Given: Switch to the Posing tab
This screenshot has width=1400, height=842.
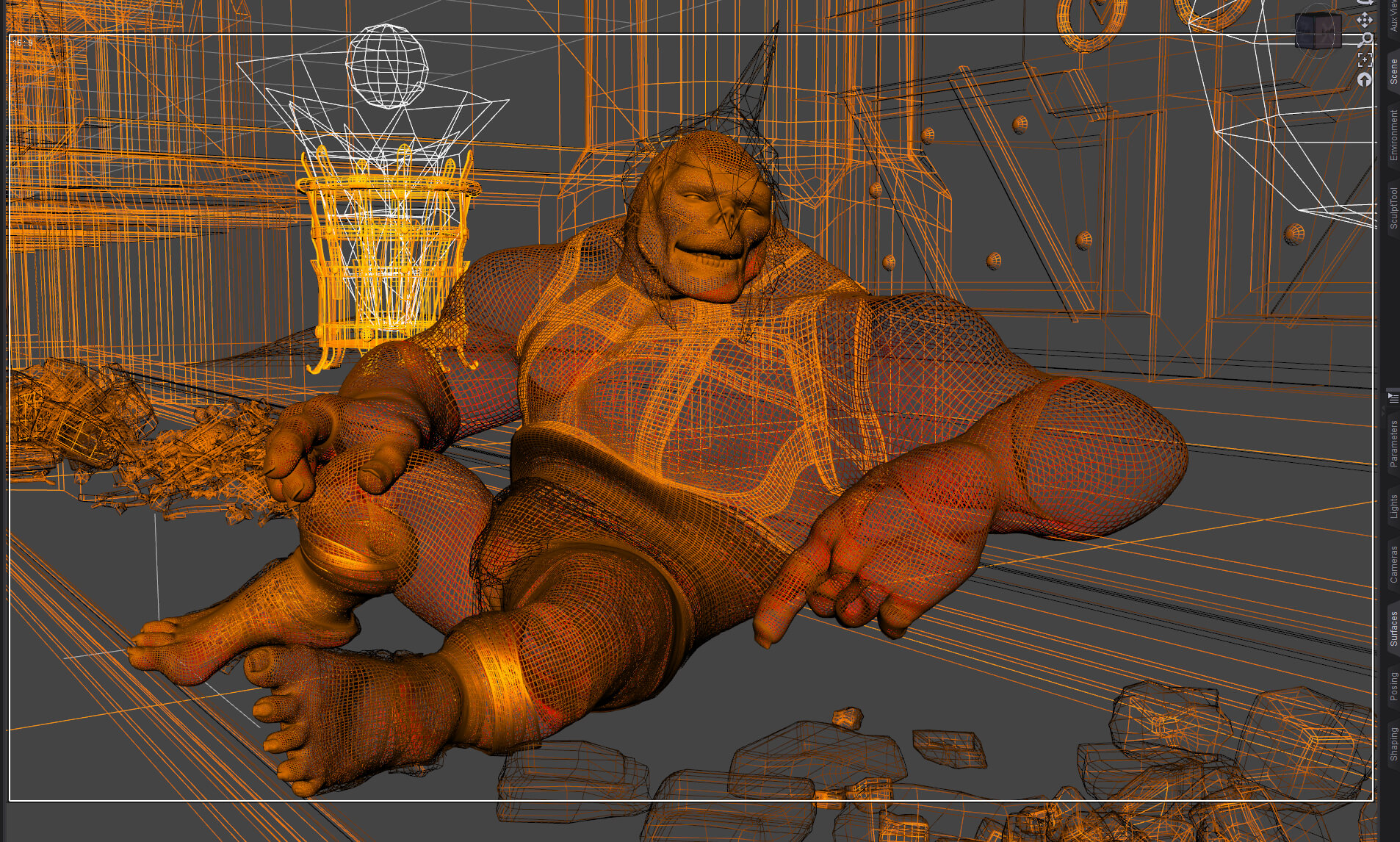Looking at the screenshot, I should 1393,687.
